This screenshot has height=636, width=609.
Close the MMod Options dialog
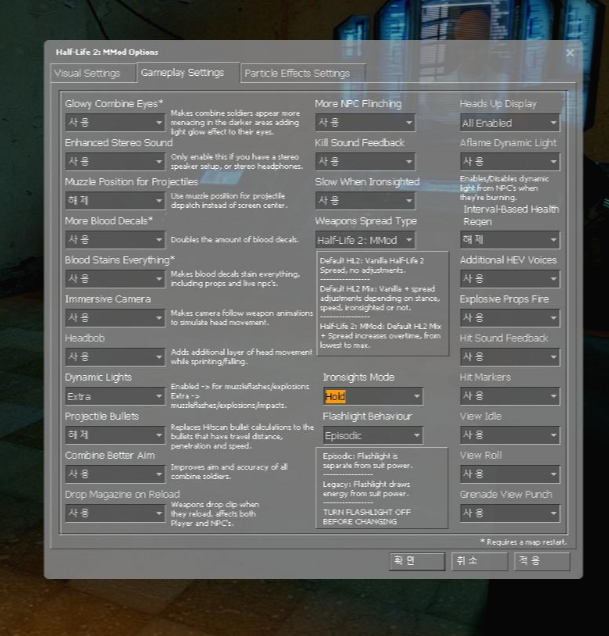pos(570,53)
